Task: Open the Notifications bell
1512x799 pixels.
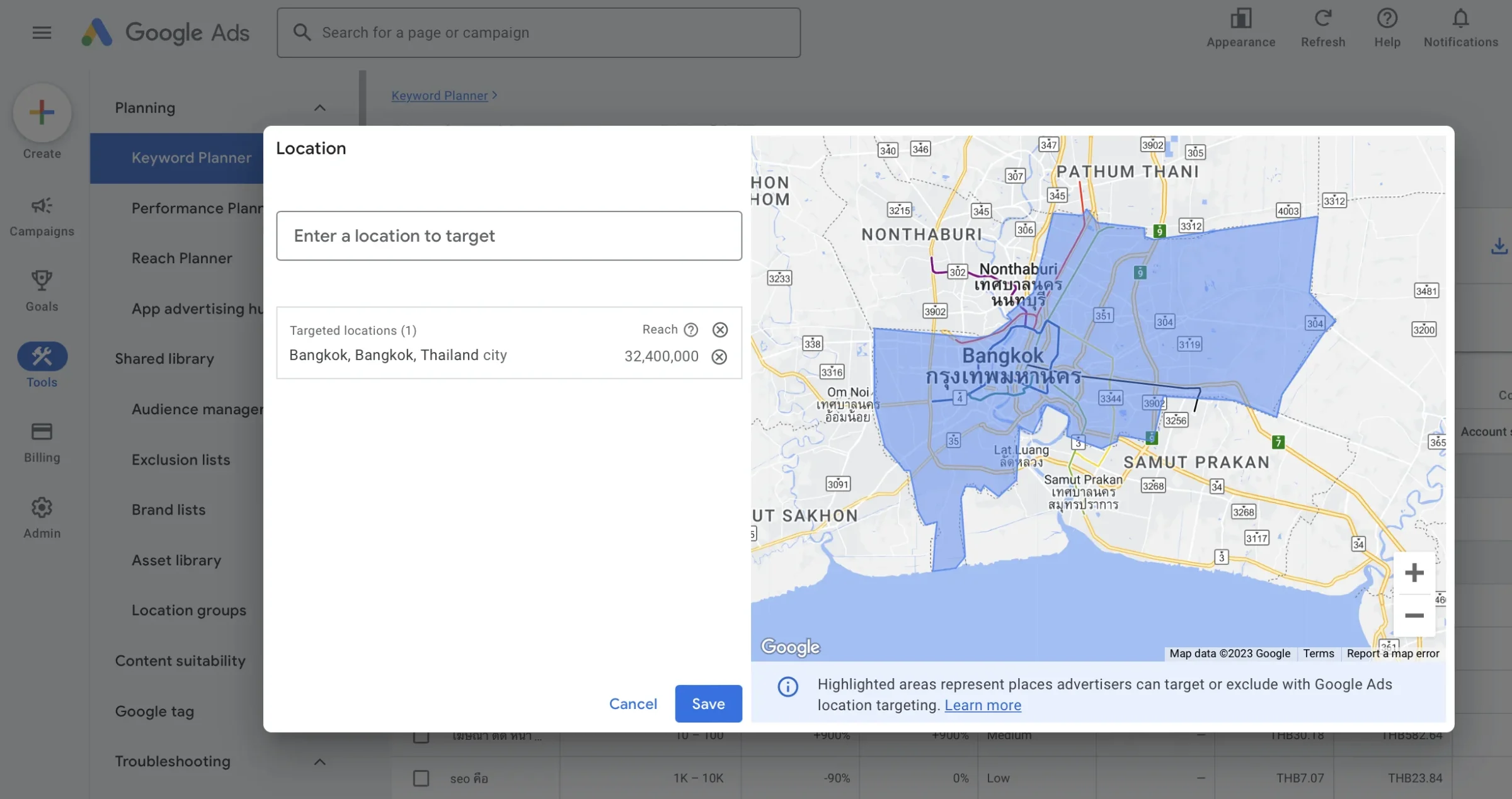Action: [x=1460, y=19]
